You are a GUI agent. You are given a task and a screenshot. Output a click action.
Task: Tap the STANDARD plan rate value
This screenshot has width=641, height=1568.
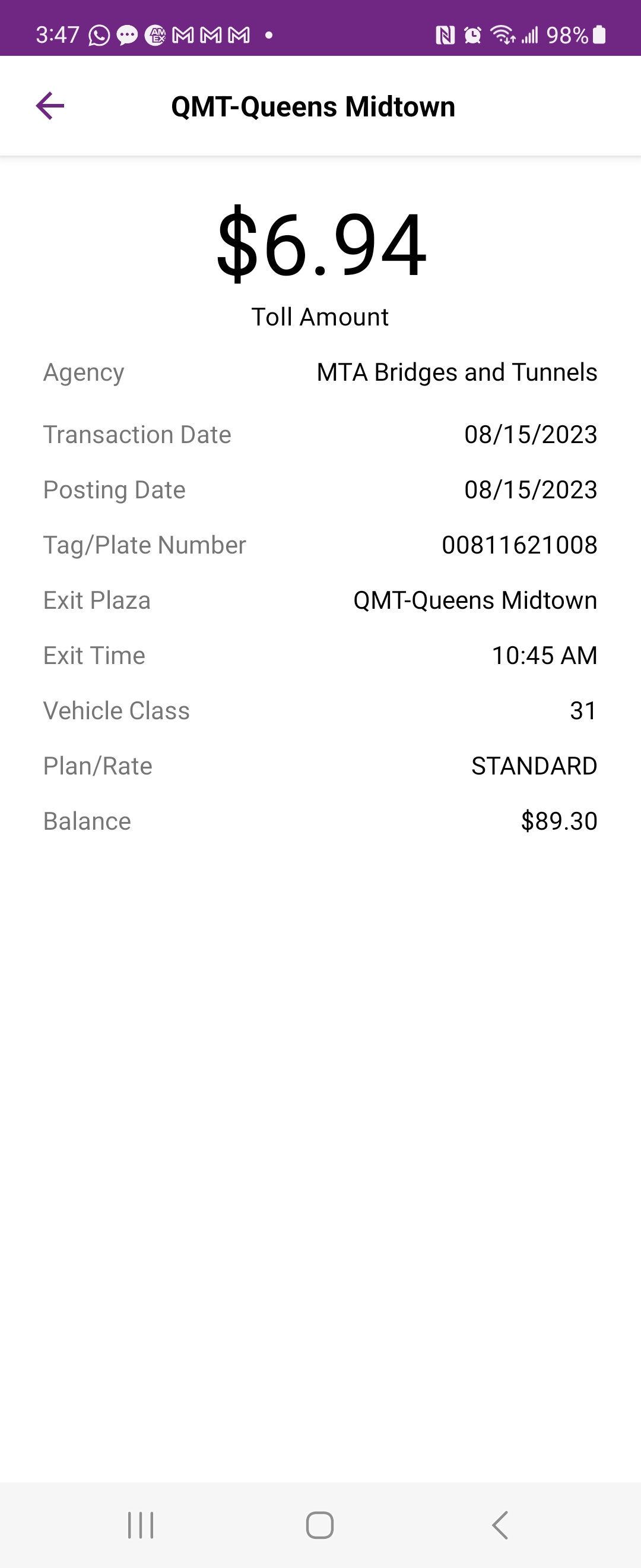(x=534, y=766)
